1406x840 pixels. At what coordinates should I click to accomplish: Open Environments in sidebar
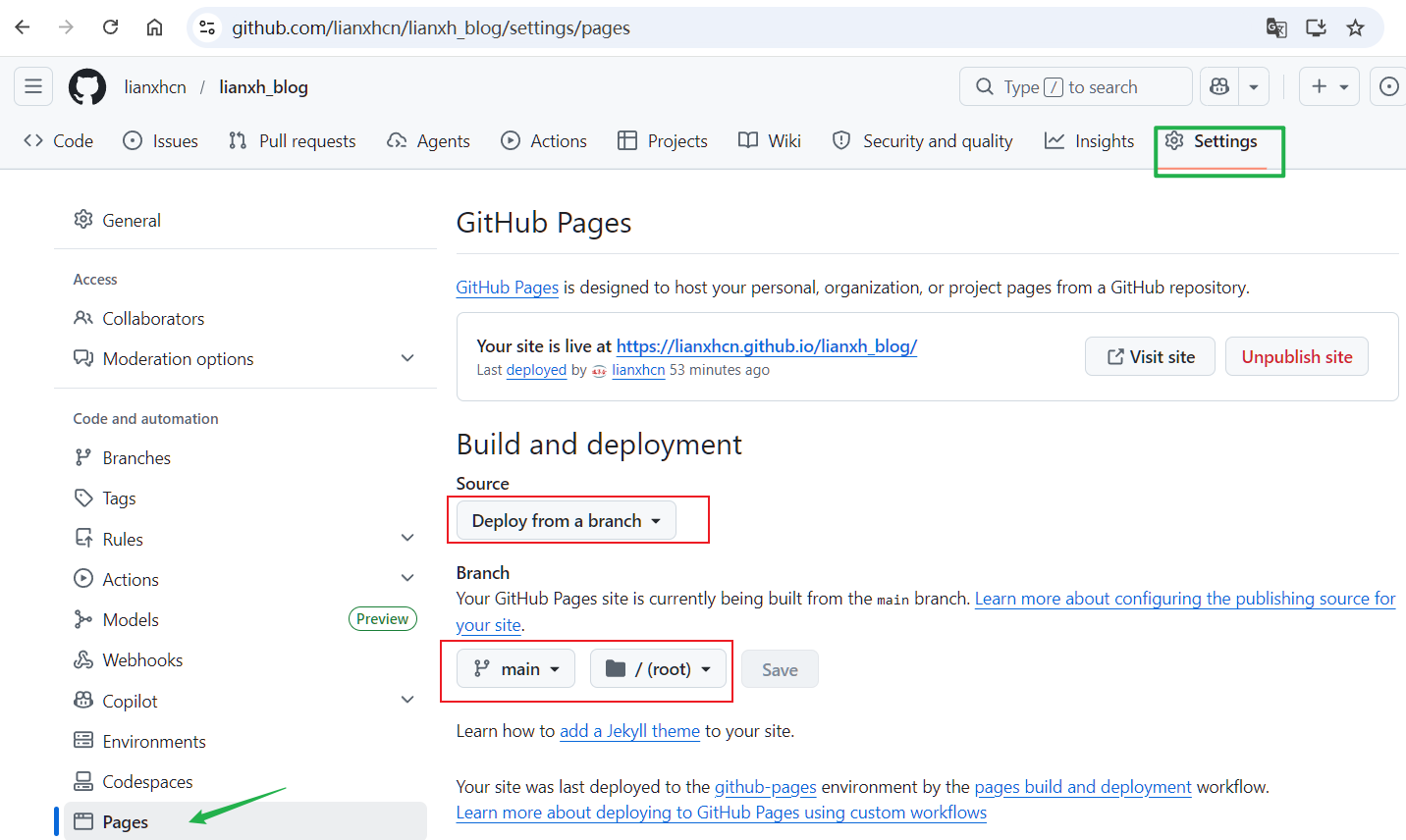(245, 741)
